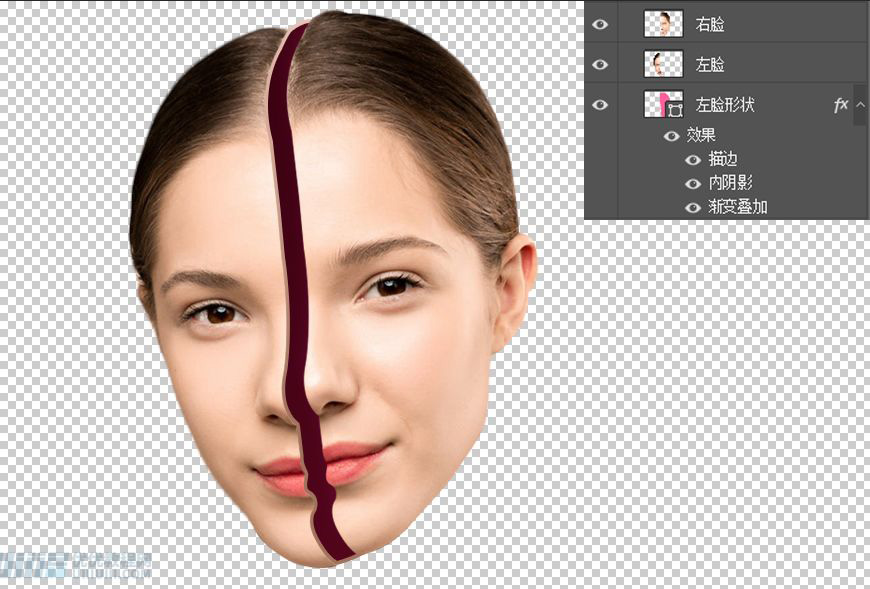The width and height of the screenshot is (870, 589).
Task: Disable the 渐变叠加 effect eye icon
Action: pos(691,208)
